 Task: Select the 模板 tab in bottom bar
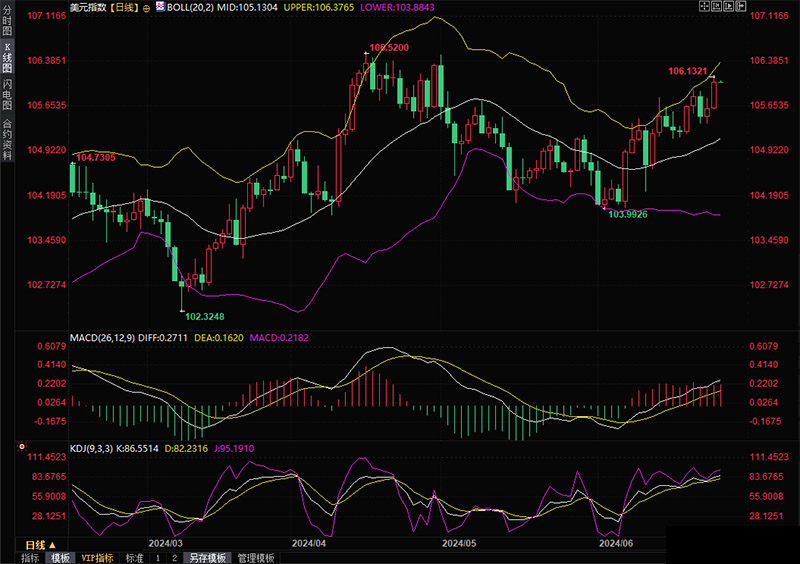coord(60,558)
